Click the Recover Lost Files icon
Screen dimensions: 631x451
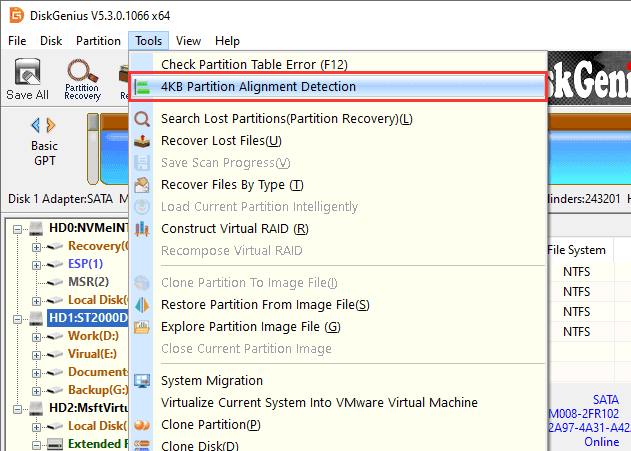(x=142, y=141)
